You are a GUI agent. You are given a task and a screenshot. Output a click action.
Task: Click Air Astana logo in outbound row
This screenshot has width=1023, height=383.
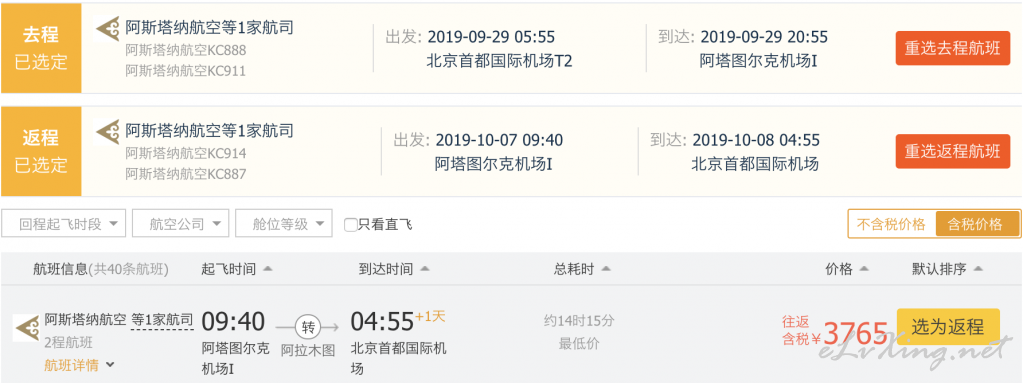(x=107, y=29)
